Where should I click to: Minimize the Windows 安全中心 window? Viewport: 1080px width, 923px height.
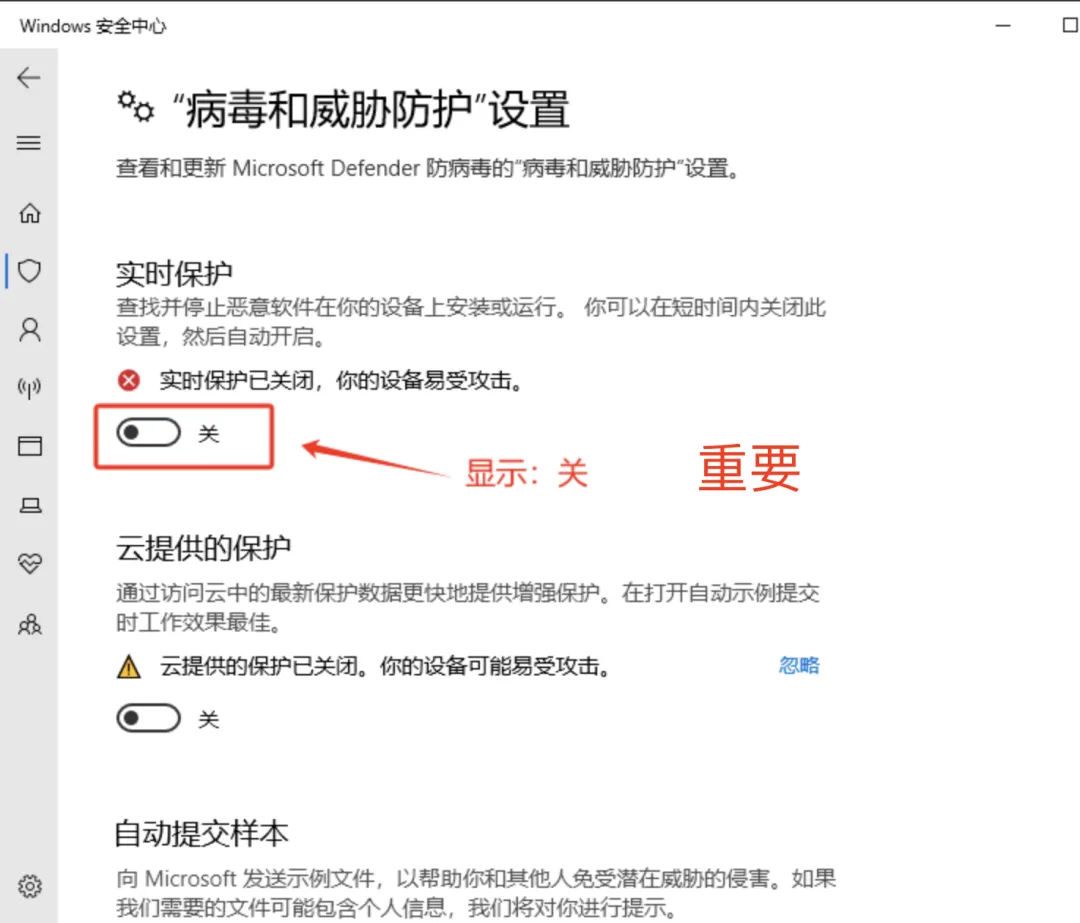pos(1003,25)
